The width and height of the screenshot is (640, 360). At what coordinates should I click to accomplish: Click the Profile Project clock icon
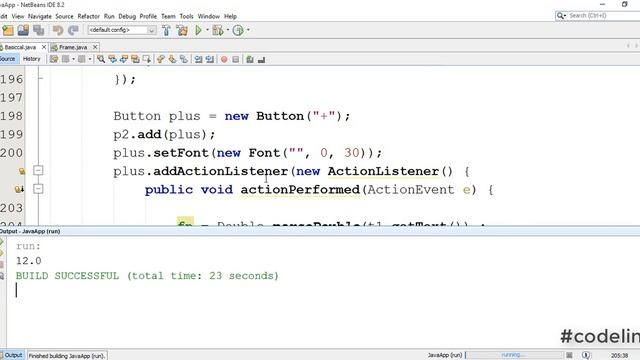238,30
